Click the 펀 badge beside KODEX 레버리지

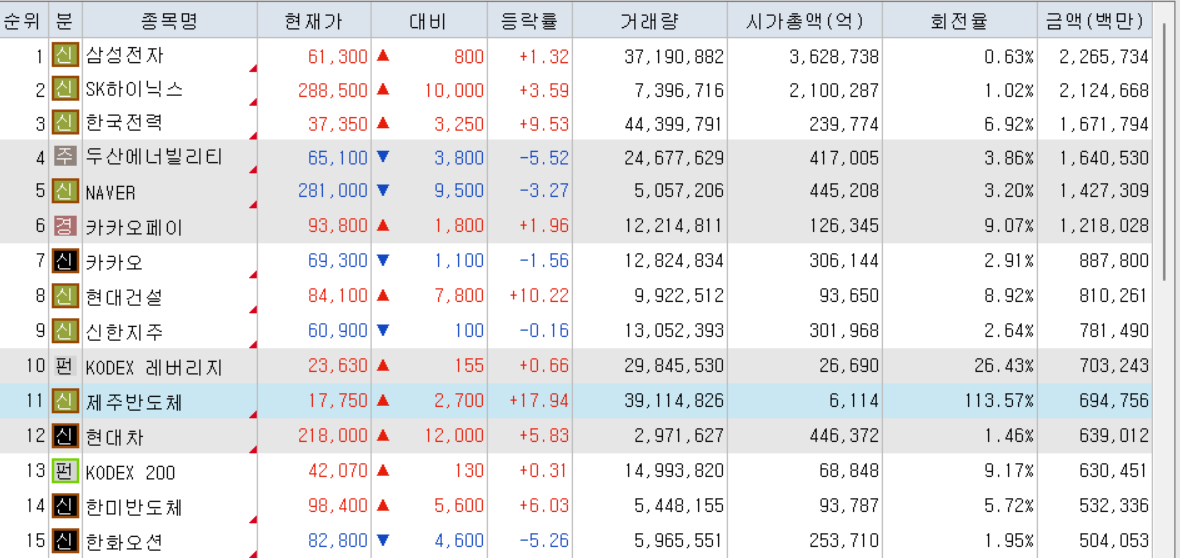coord(65,366)
